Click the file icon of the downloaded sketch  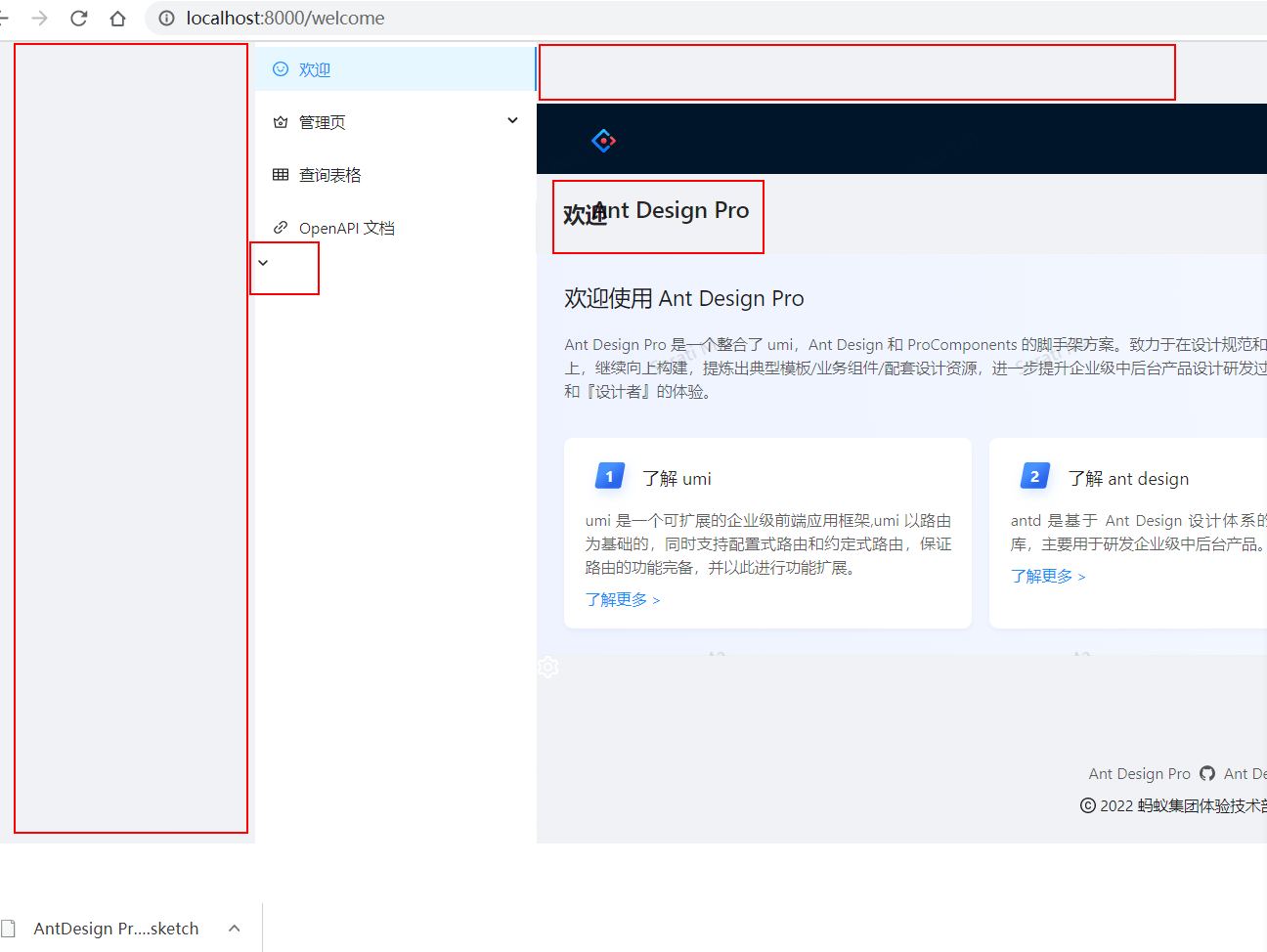click(x=9, y=929)
